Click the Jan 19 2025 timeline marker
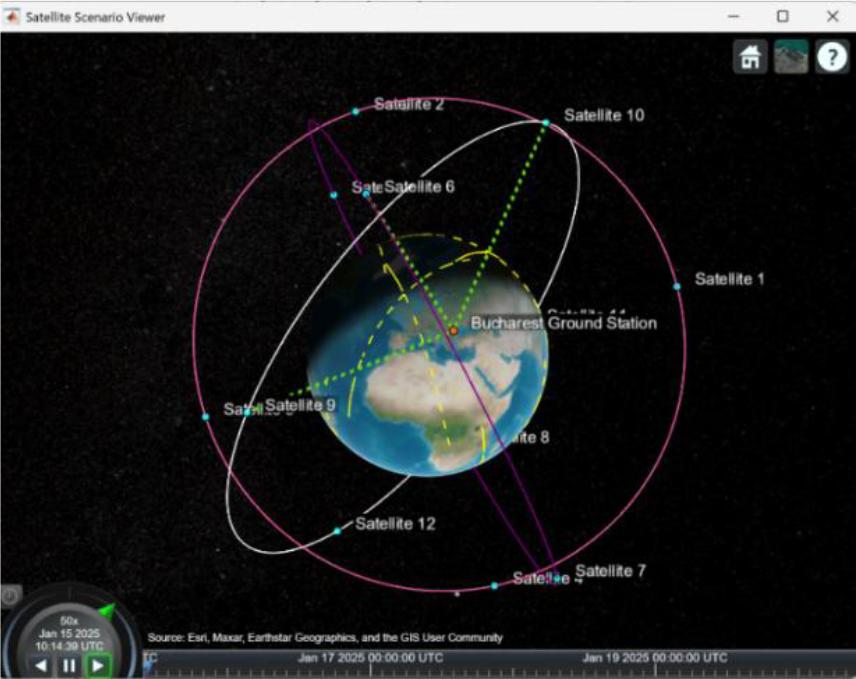The image size is (856, 679). point(655,658)
